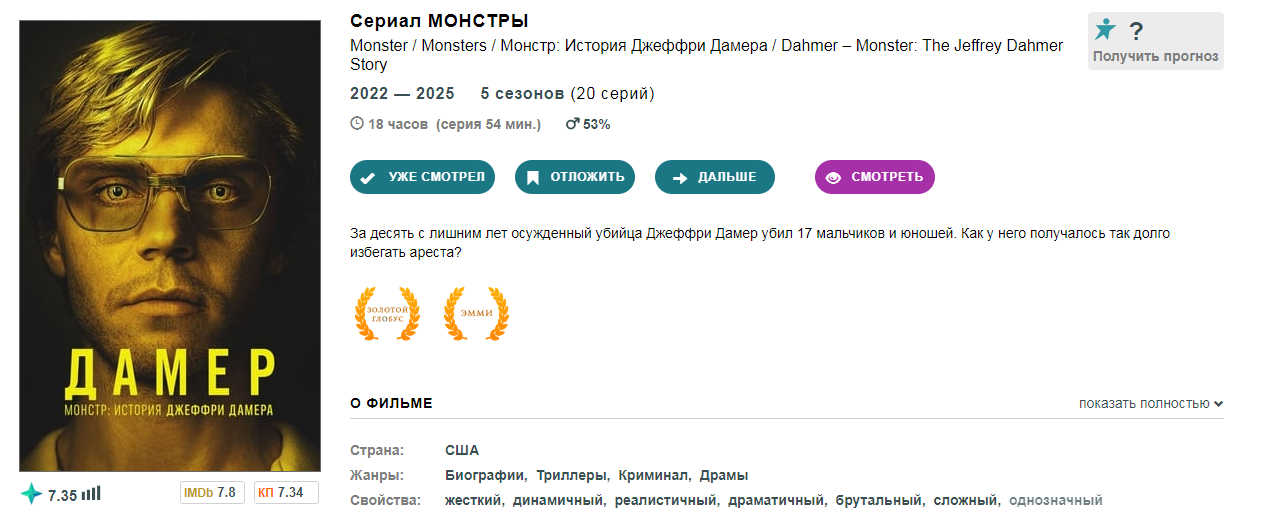Mark series as Уже смотрел
Viewport: 1286px width, 514px height.
pos(423,177)
